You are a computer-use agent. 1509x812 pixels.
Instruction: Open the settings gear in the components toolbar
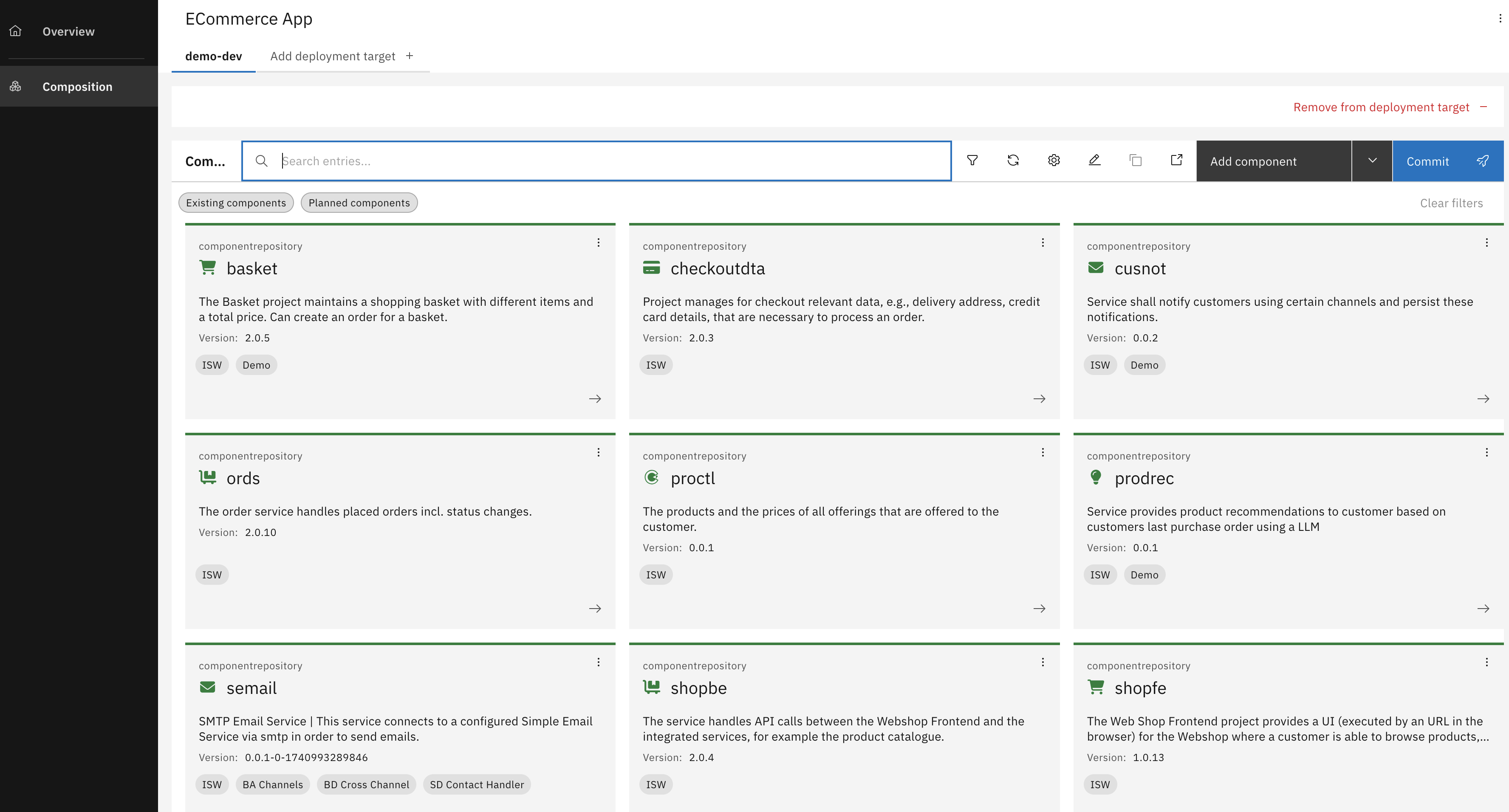click(1053, 160)
